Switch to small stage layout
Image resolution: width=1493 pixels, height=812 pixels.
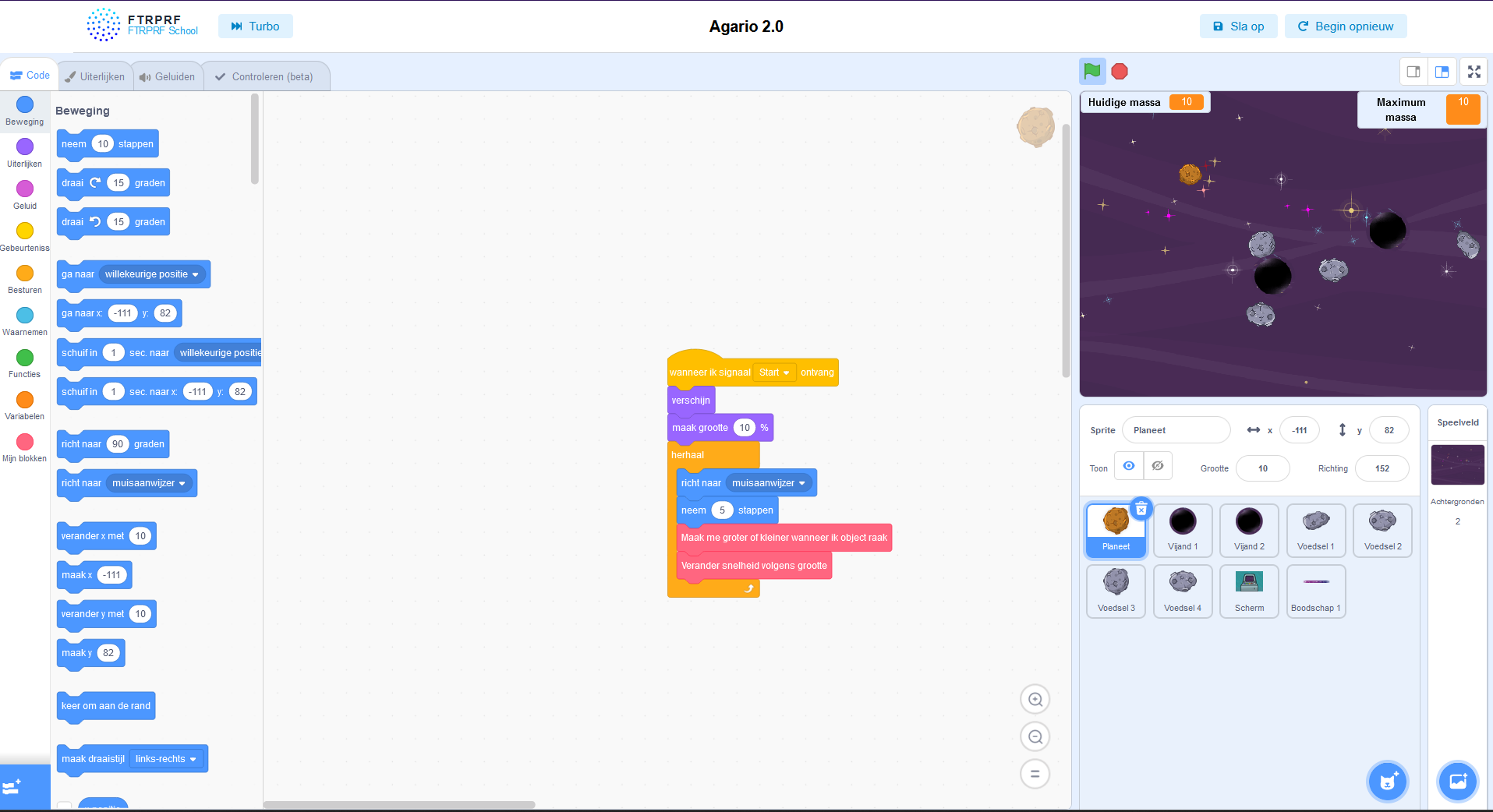[1413, 72]
